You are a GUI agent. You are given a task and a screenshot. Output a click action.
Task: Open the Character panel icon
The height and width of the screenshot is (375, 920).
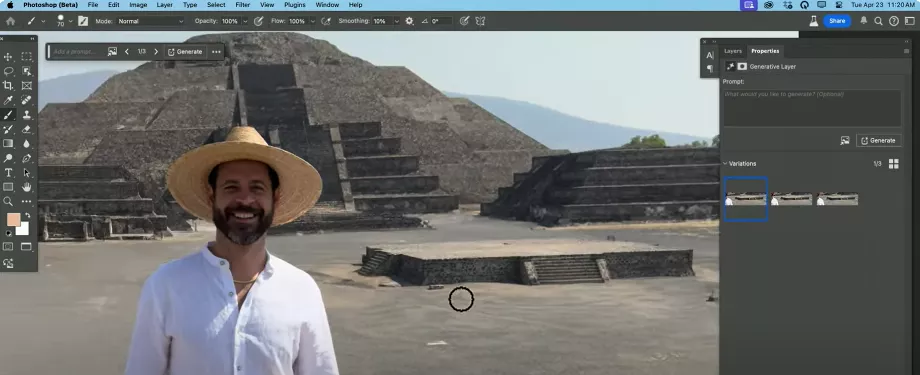710,55
